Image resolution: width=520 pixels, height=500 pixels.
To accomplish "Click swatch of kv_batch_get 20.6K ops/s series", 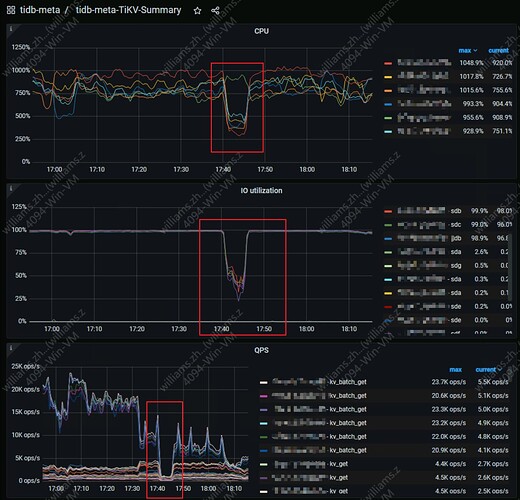I will (x=264, y=396).
